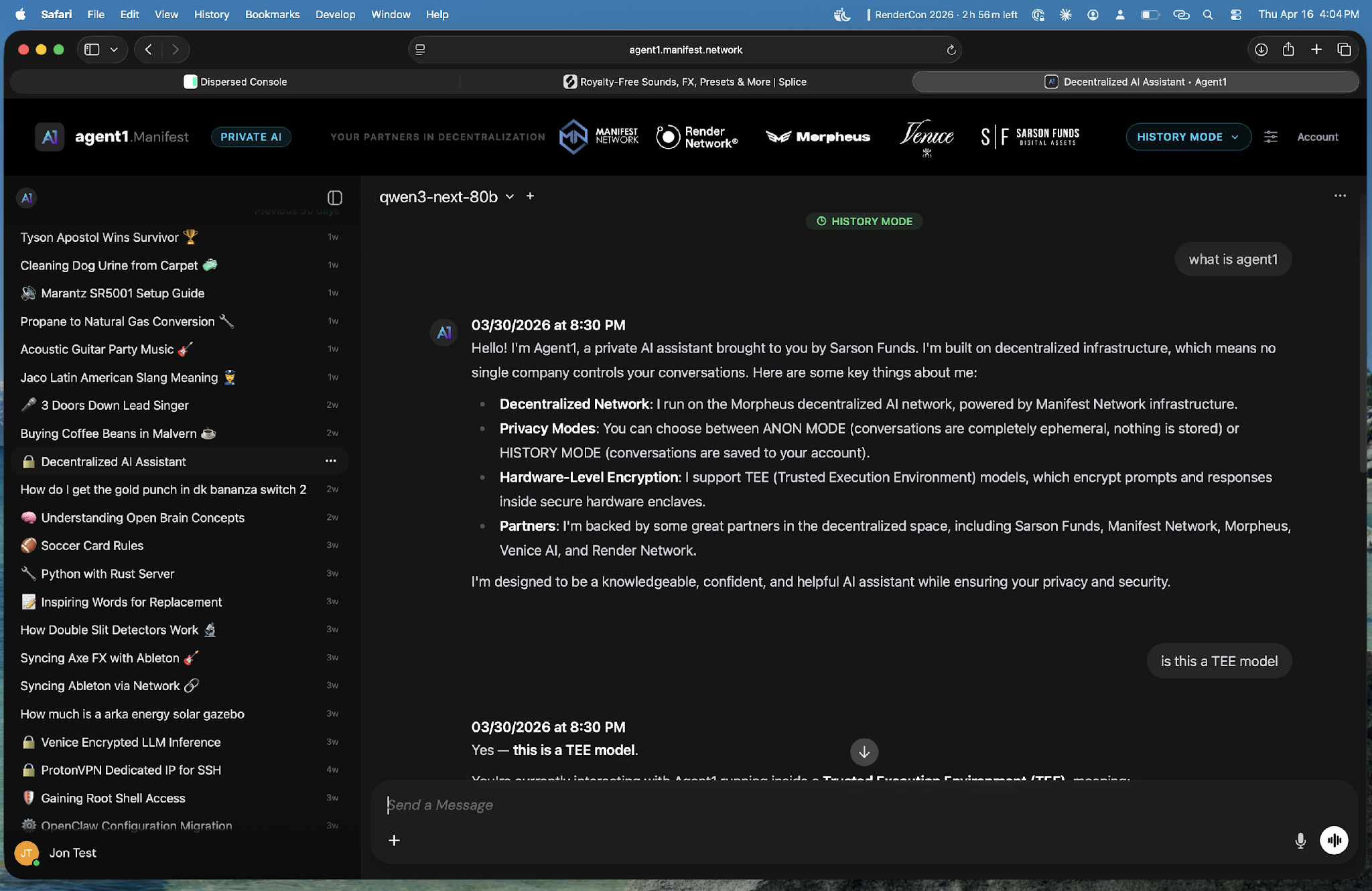The height and width of the screenshot is (891, 1372).
Task: Open Tyson Apostol Wins Survivor chat
Action: tap(180, 237)
